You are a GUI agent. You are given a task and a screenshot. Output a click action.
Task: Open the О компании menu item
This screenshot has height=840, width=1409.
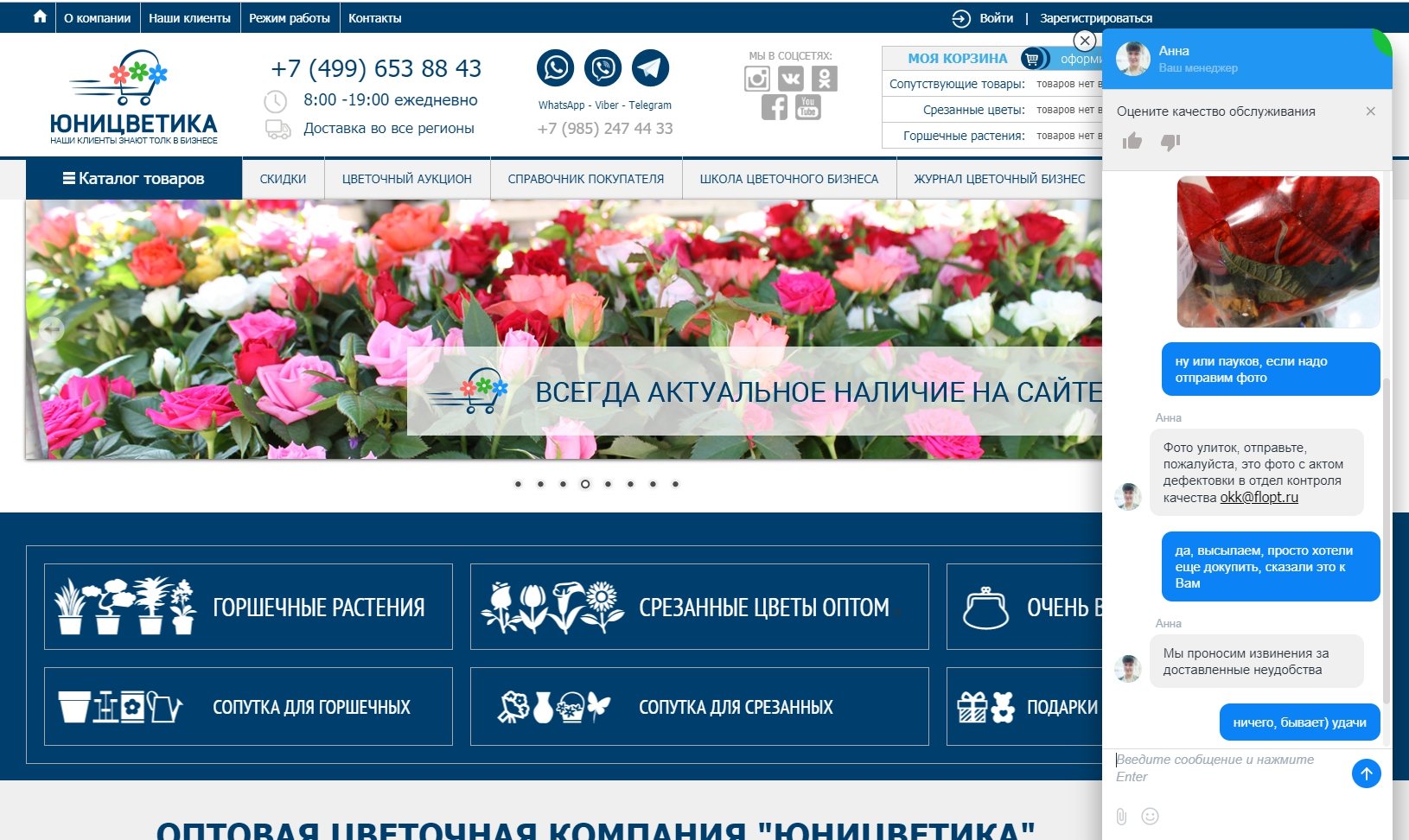[97, 18]
